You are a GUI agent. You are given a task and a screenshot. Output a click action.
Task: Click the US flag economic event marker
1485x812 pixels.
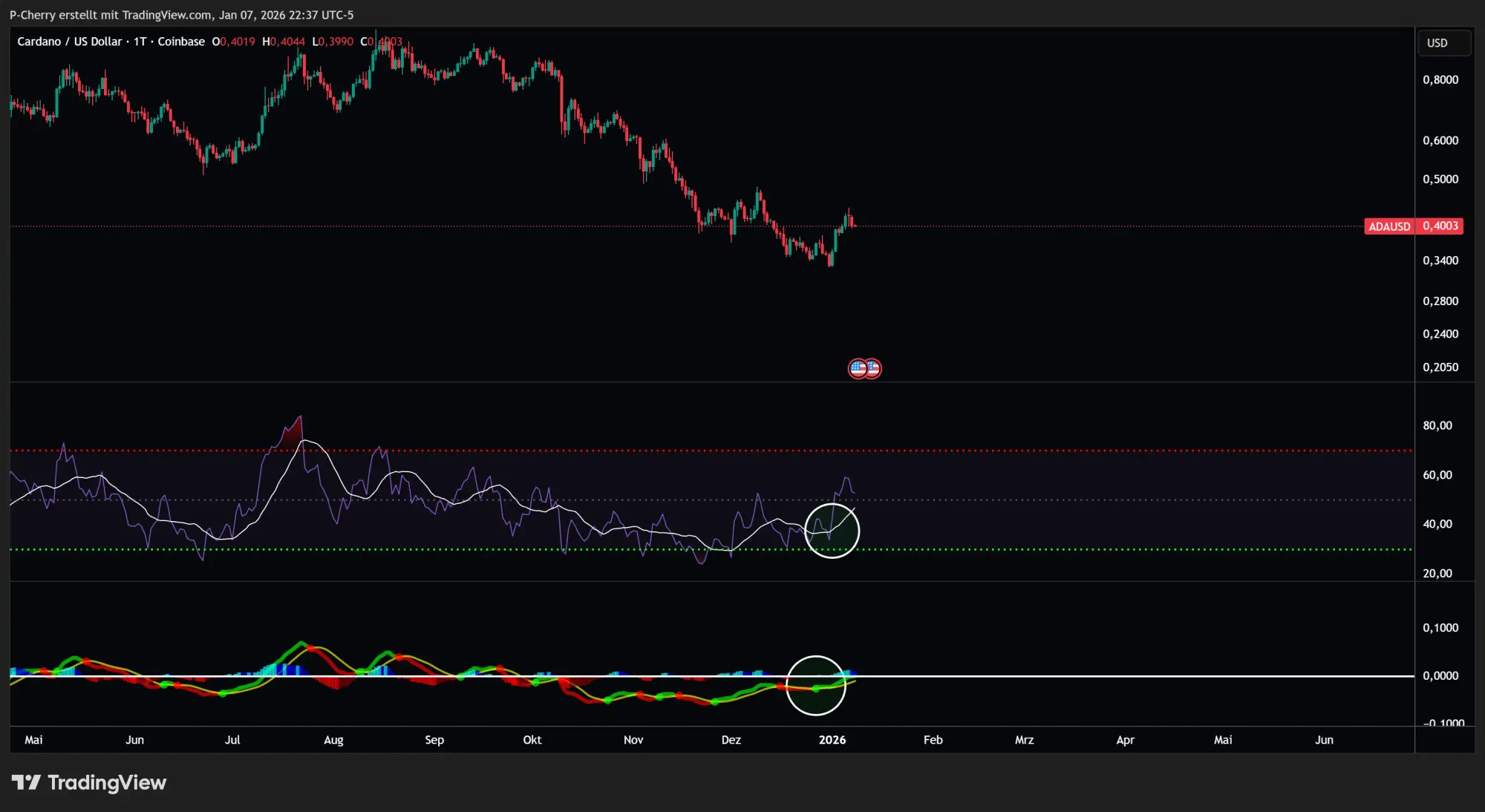(x=858, y=368)
